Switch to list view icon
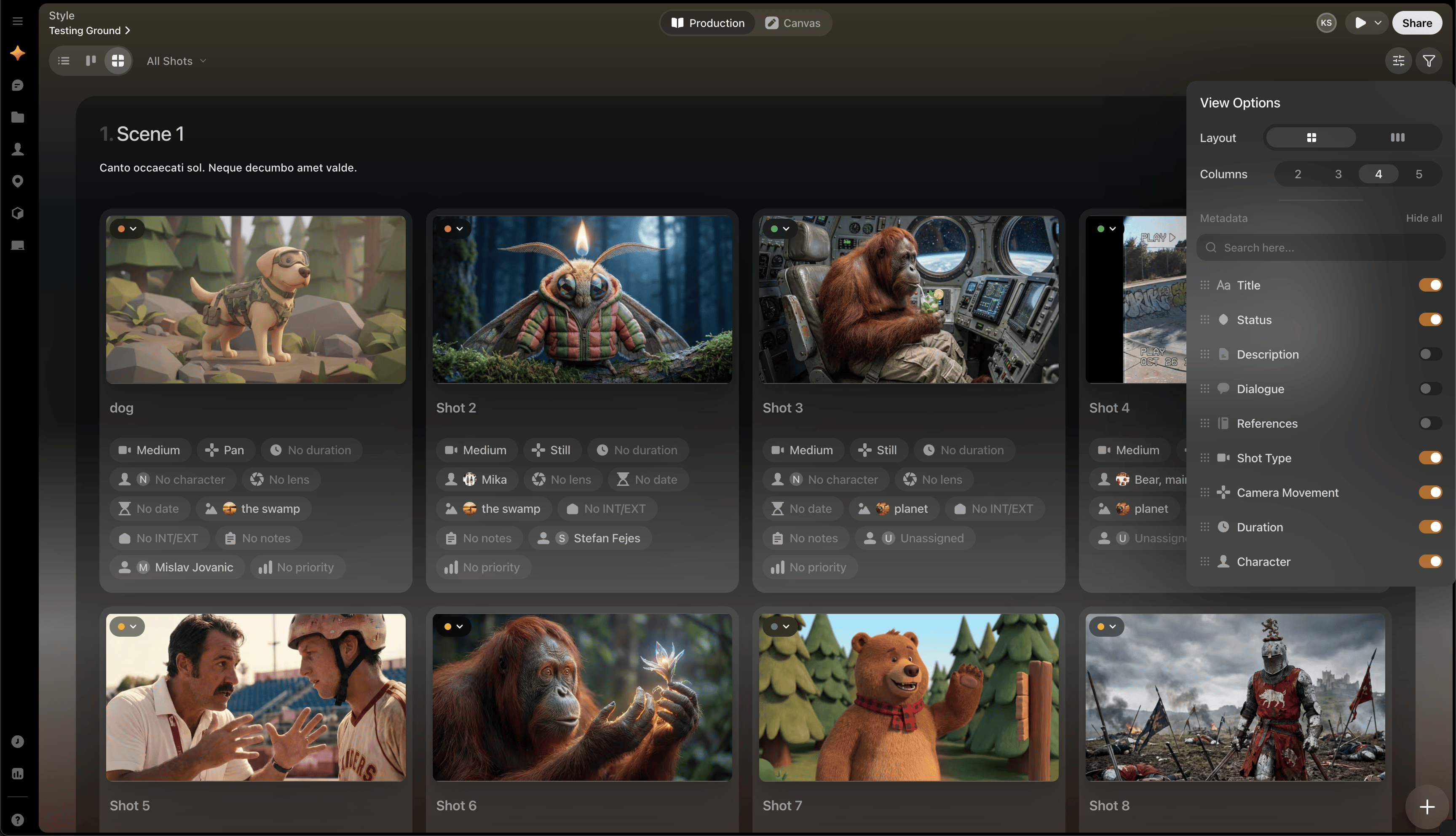The height and width of the screenshot is (836, 1456). tap(64, 61)
